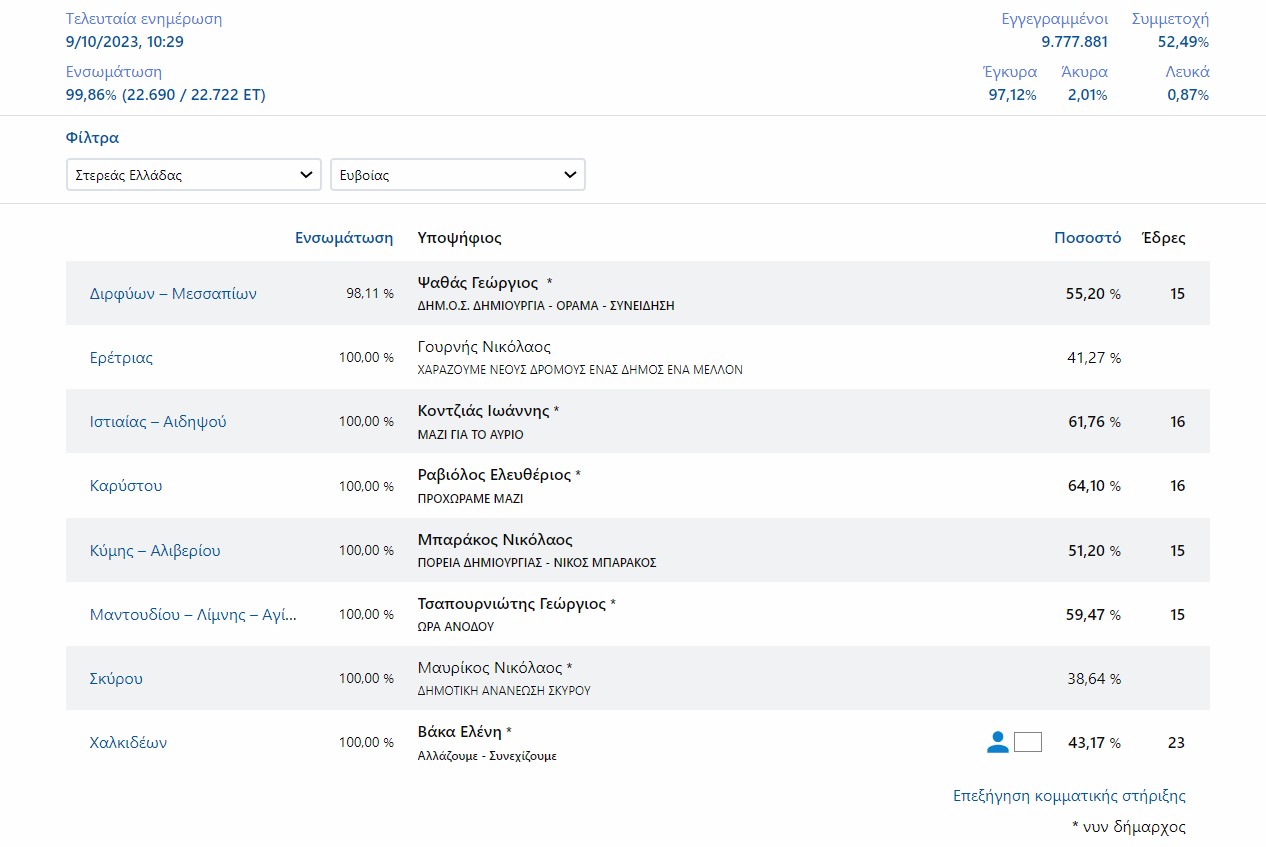
Task: Sort by the Ενσωμάτωση column header
Action: click(344, 238)
